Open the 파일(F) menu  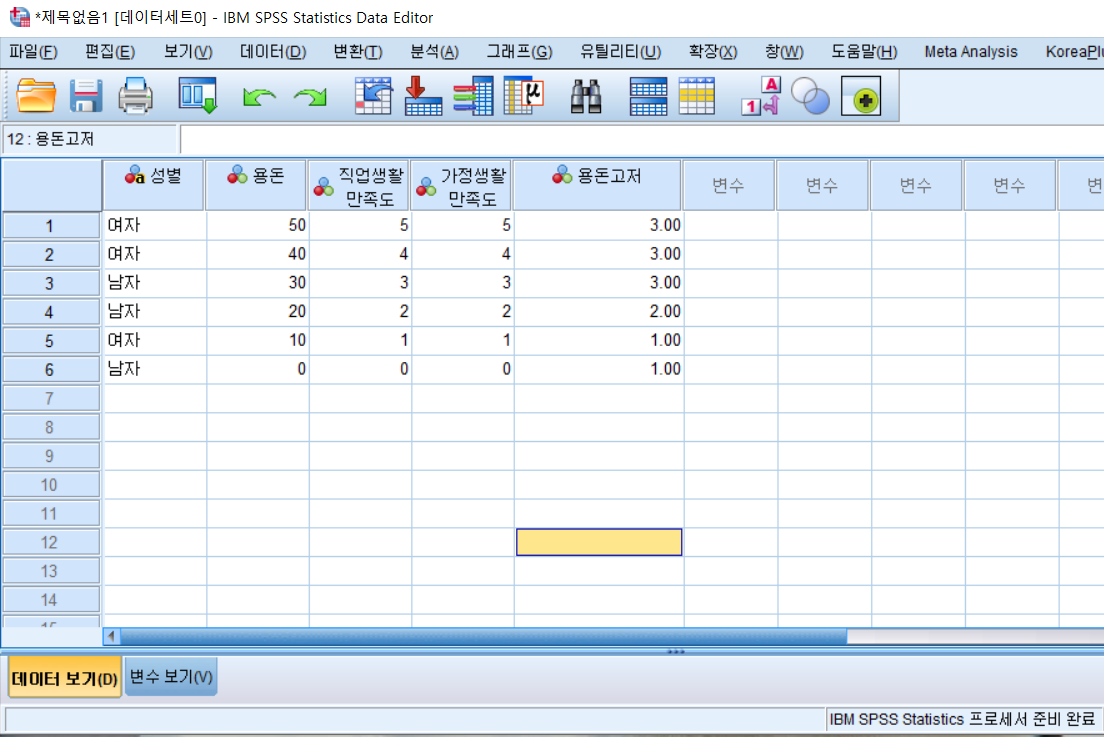point(33,52)
